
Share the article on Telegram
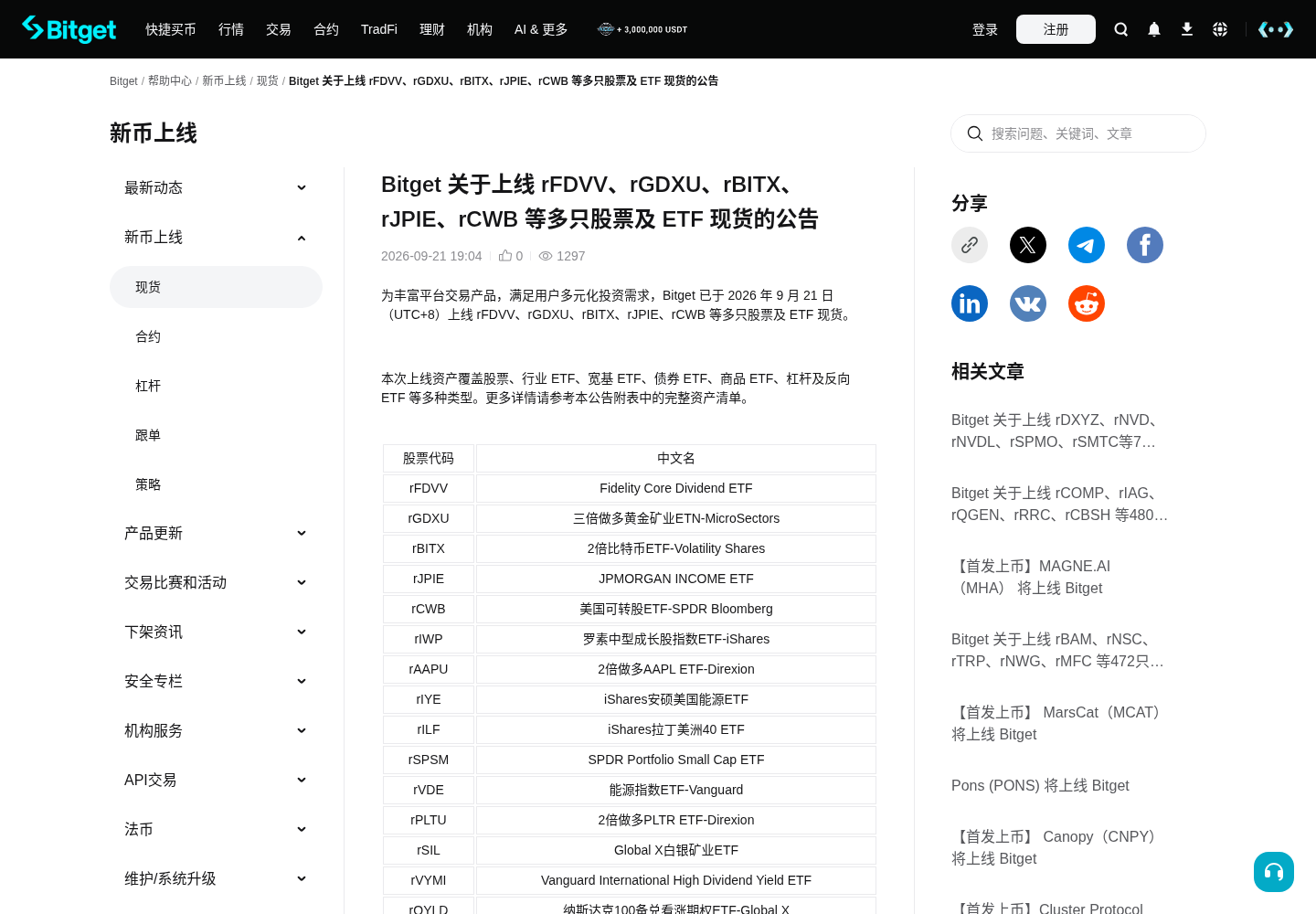pyautogui.click(x=1087, y=245)
